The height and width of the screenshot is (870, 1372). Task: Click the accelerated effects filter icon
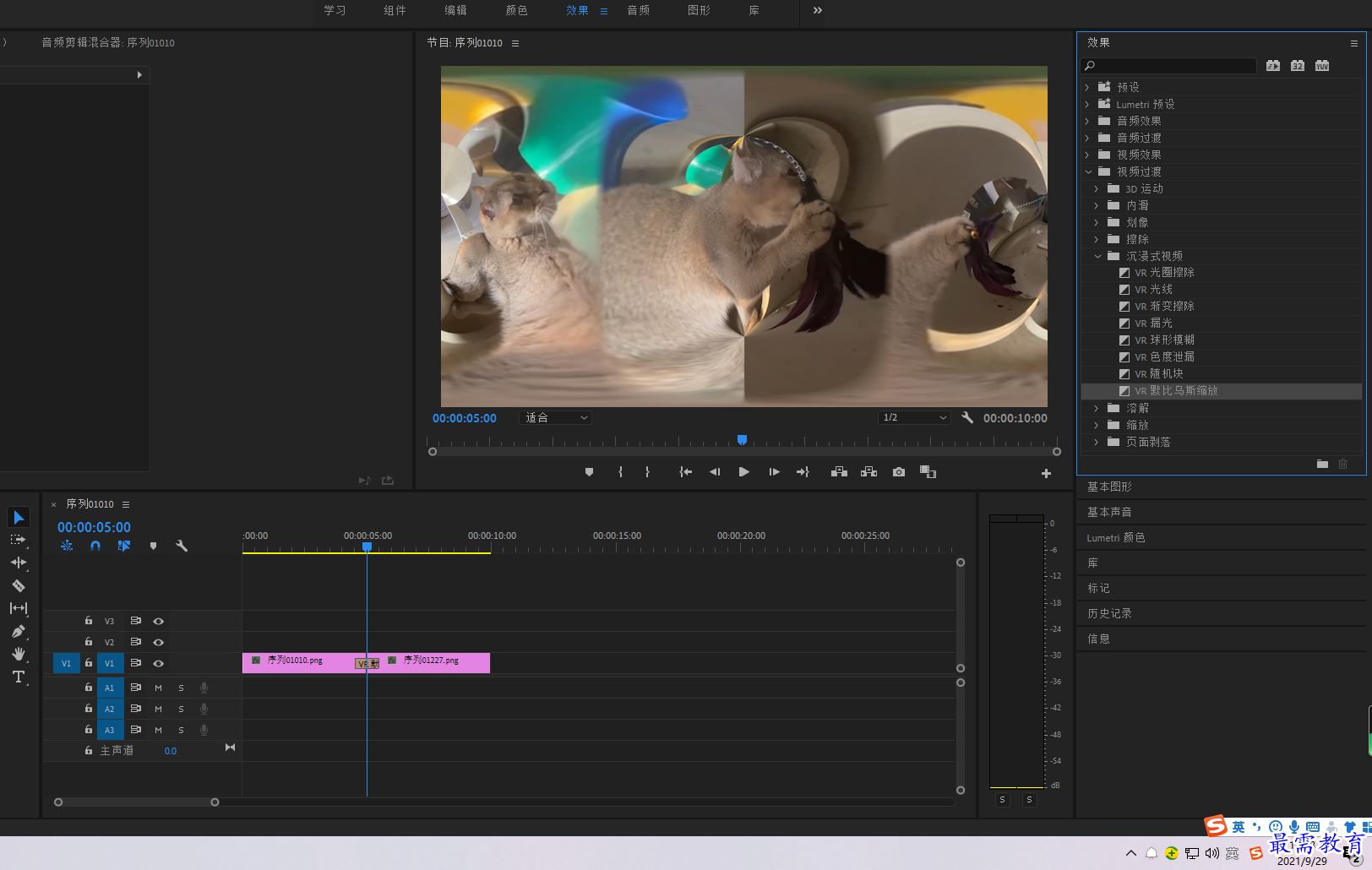coord(1273,66)
